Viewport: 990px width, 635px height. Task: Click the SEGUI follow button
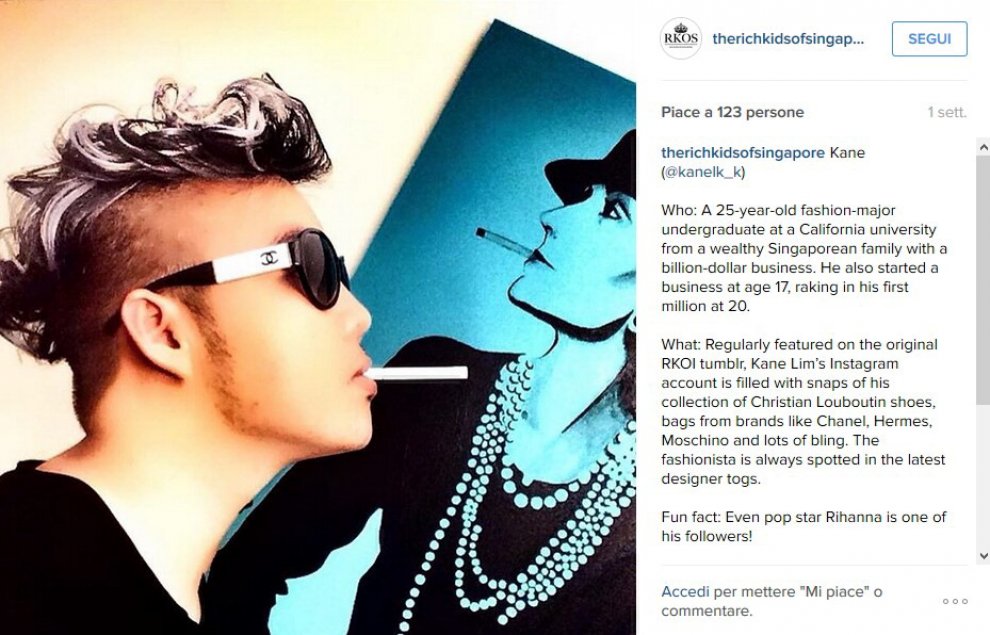click(929, 39)
